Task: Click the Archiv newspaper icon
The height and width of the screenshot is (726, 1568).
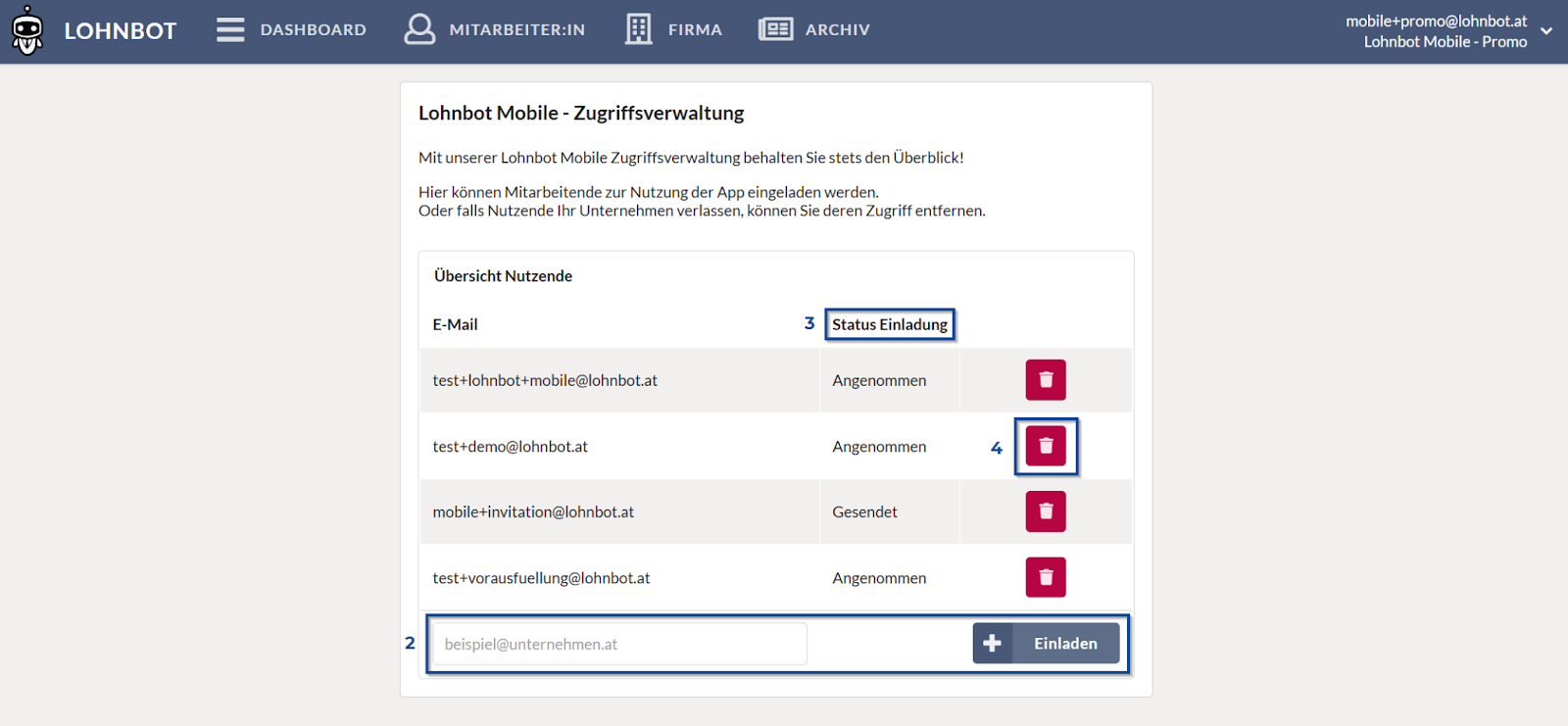Action: click(775, 29)
